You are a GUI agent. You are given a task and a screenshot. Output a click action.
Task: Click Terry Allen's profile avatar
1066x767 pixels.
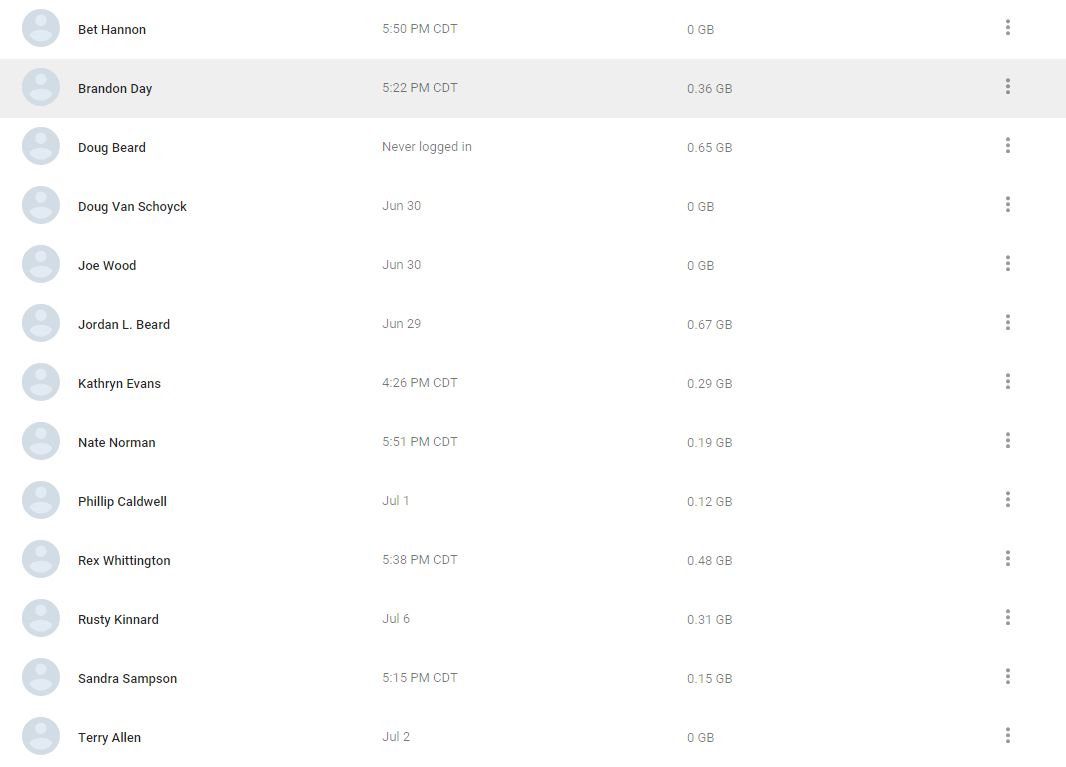(41, 736)
